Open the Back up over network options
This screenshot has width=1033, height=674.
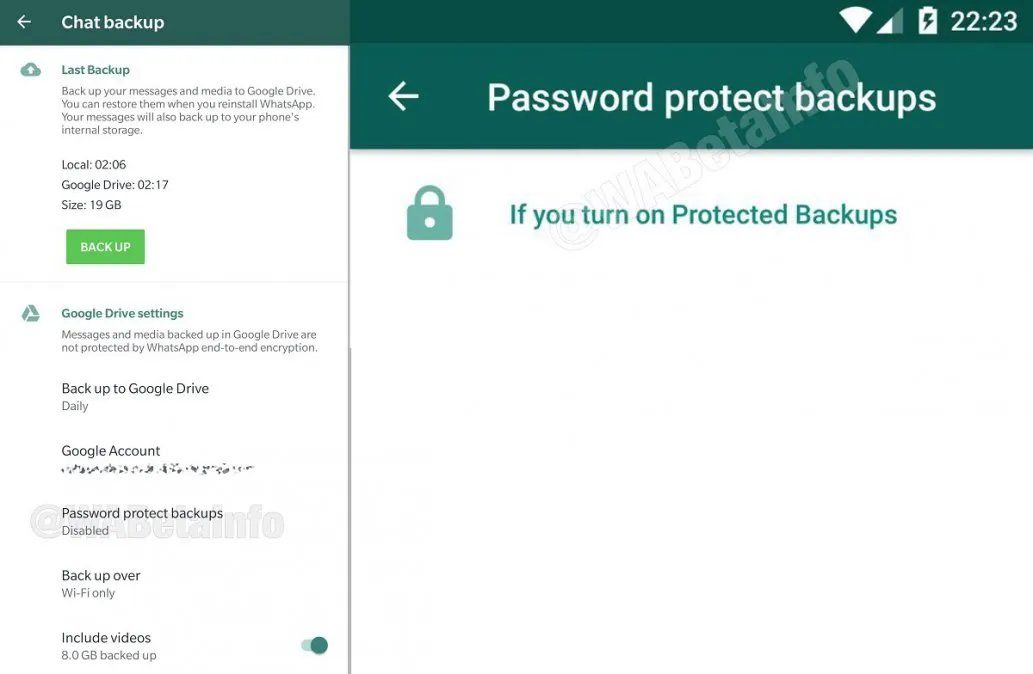tap(101, 583)
